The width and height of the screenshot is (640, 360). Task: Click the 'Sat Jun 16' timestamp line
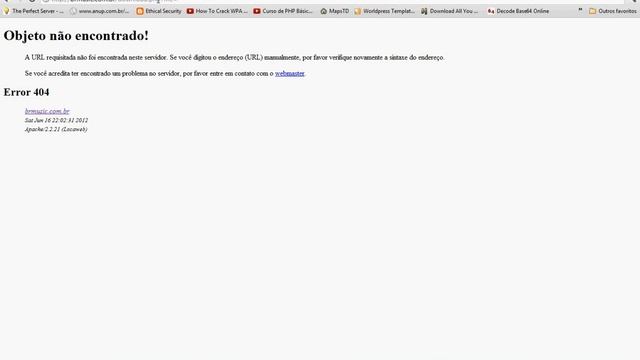tap(56, 120)
